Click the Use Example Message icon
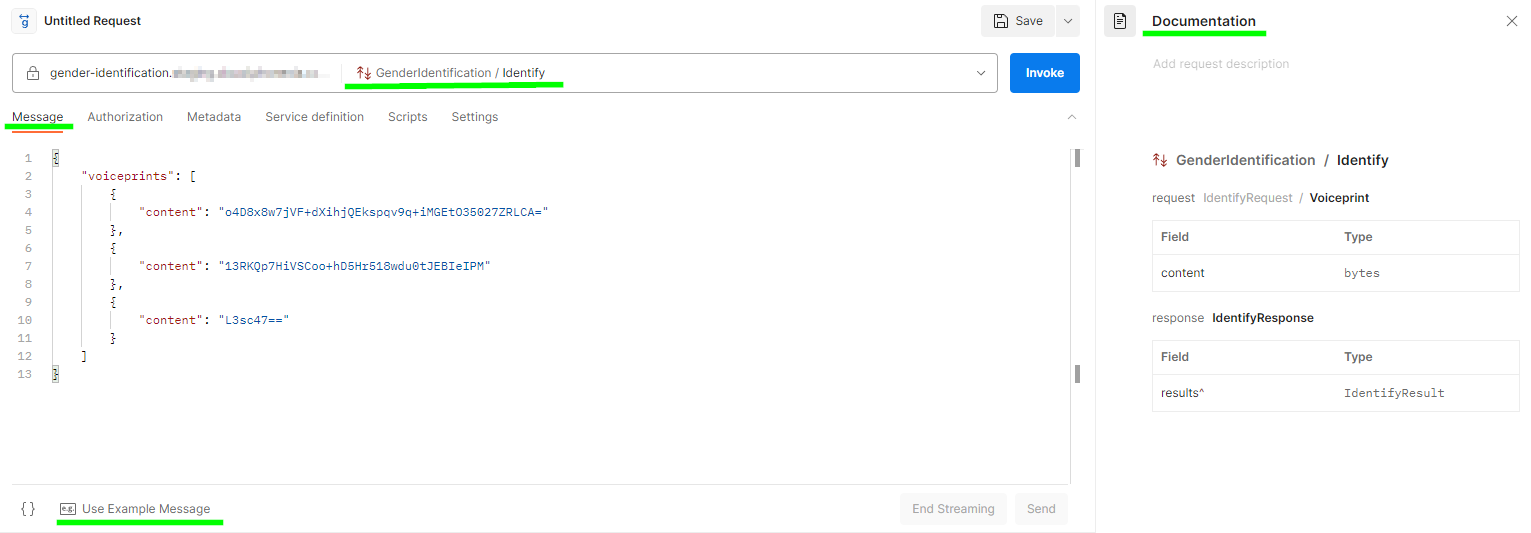 [x=68, y=509]
